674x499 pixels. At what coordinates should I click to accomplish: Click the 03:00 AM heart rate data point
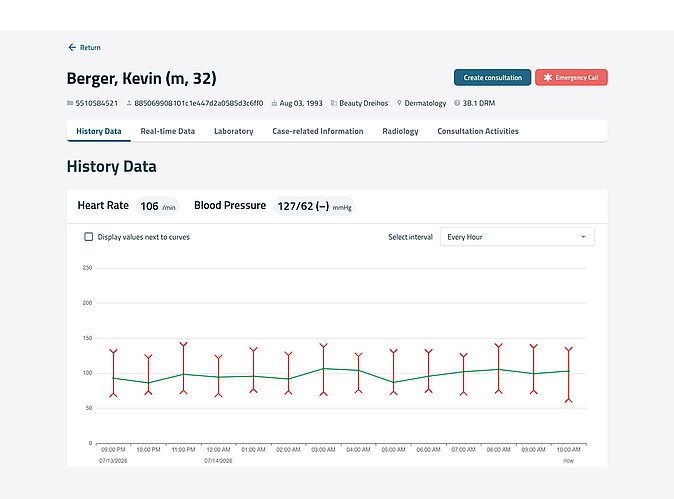(x=324, y=368)
